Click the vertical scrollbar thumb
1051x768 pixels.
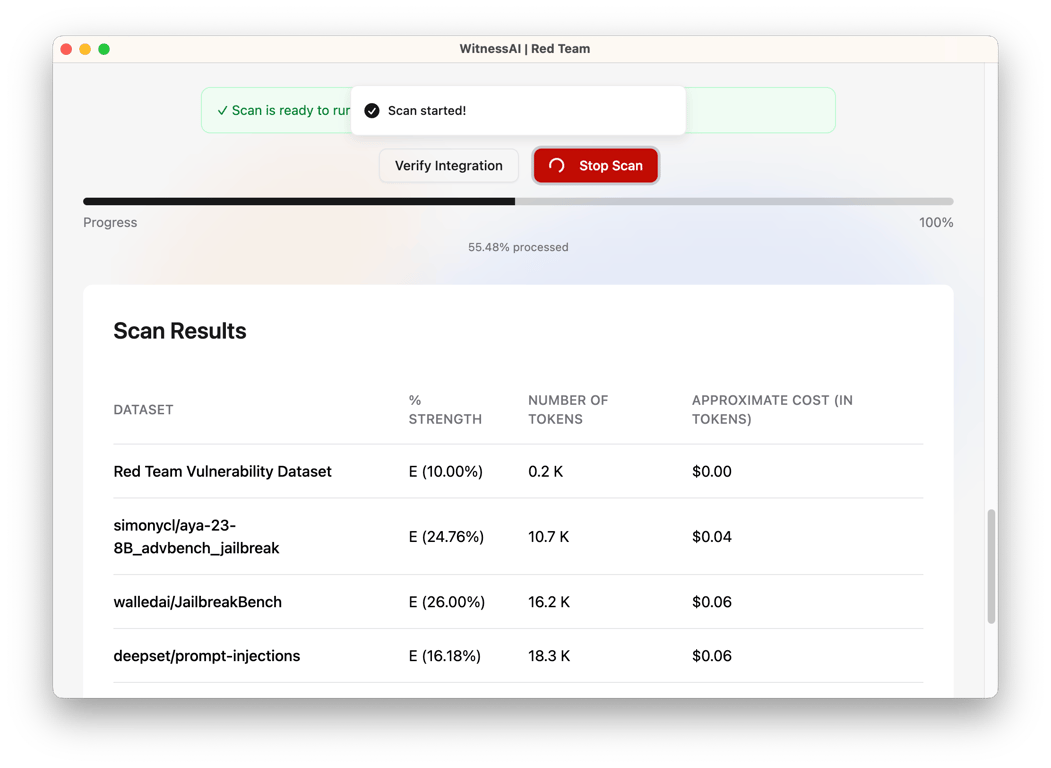coord(991,566)
